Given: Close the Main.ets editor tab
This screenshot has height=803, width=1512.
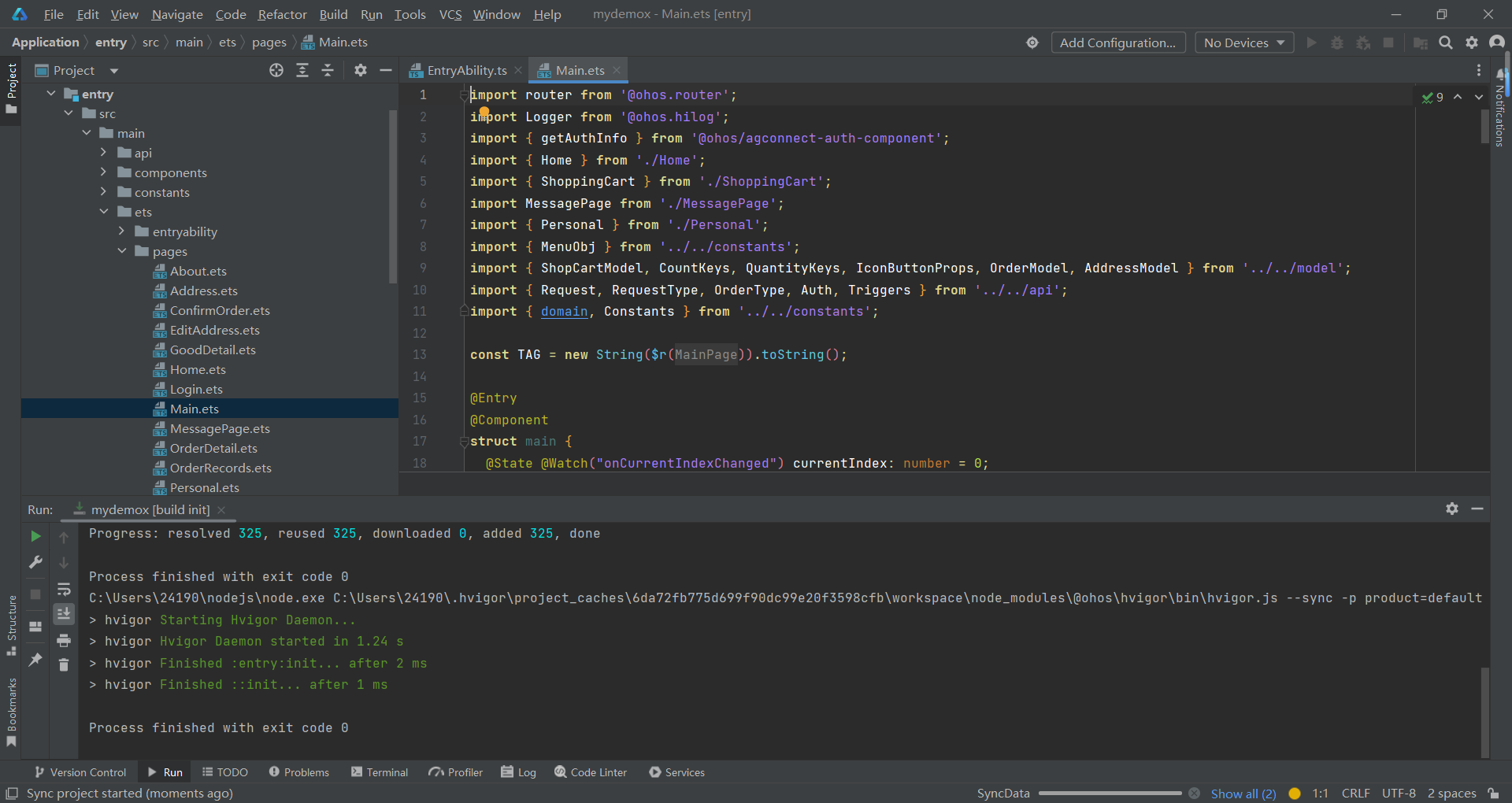Looking at the screenshot, I should click(x=617, y=70).
